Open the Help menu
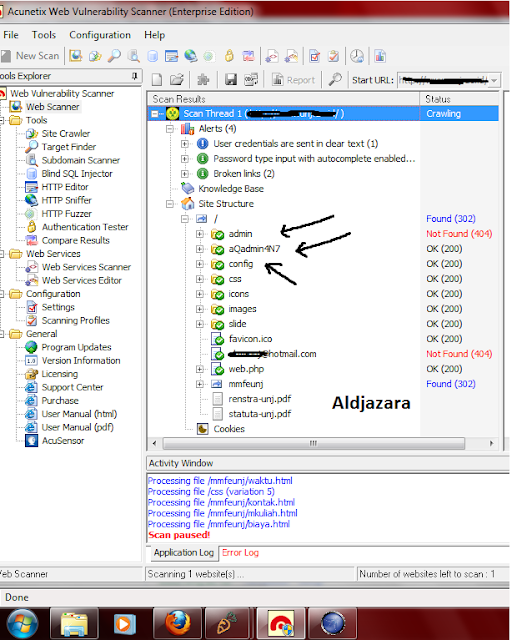Viewport: 512px width, 640px height. point(154,35)
